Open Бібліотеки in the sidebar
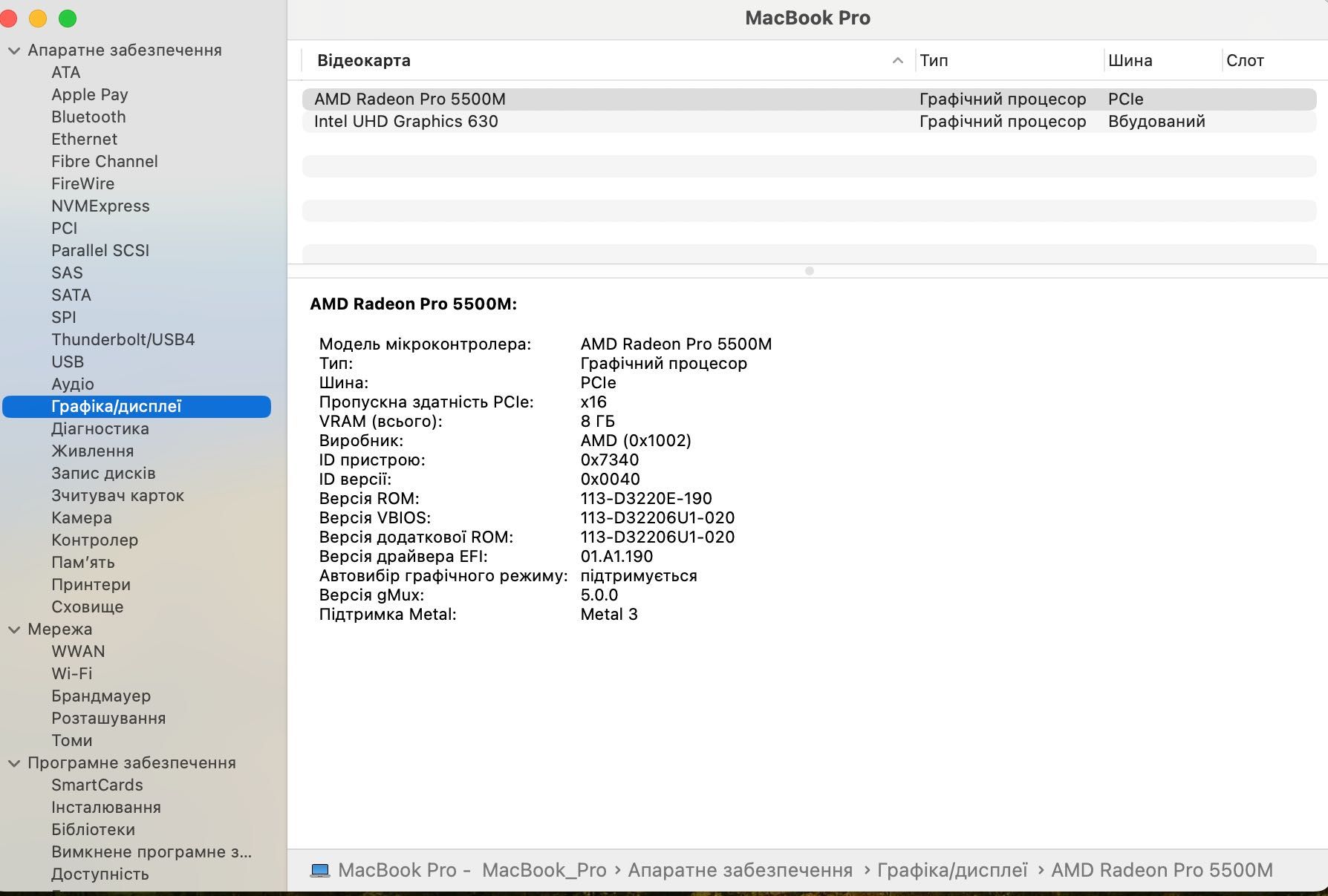The width and height of the screenshot is (1328, 896). tap(93, 830)
